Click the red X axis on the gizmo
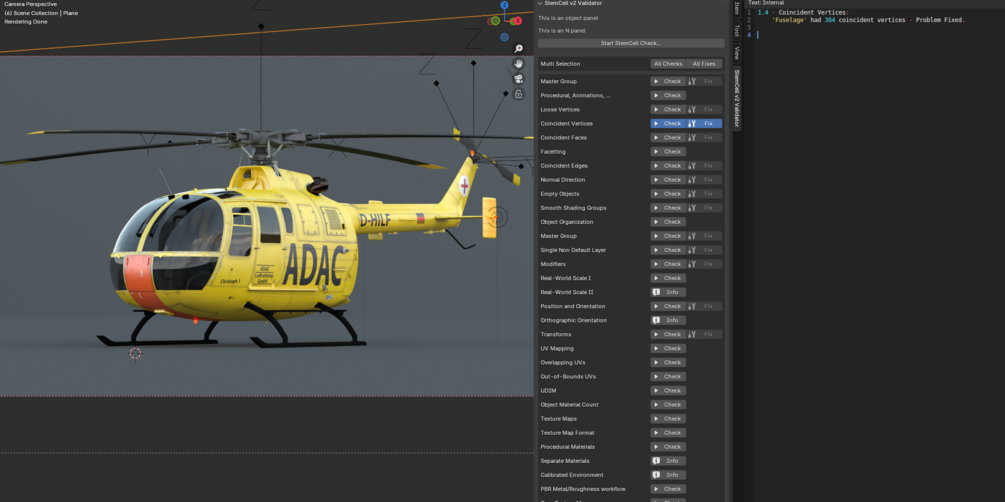The image size is (1005, 502). [x=516, y=21]
